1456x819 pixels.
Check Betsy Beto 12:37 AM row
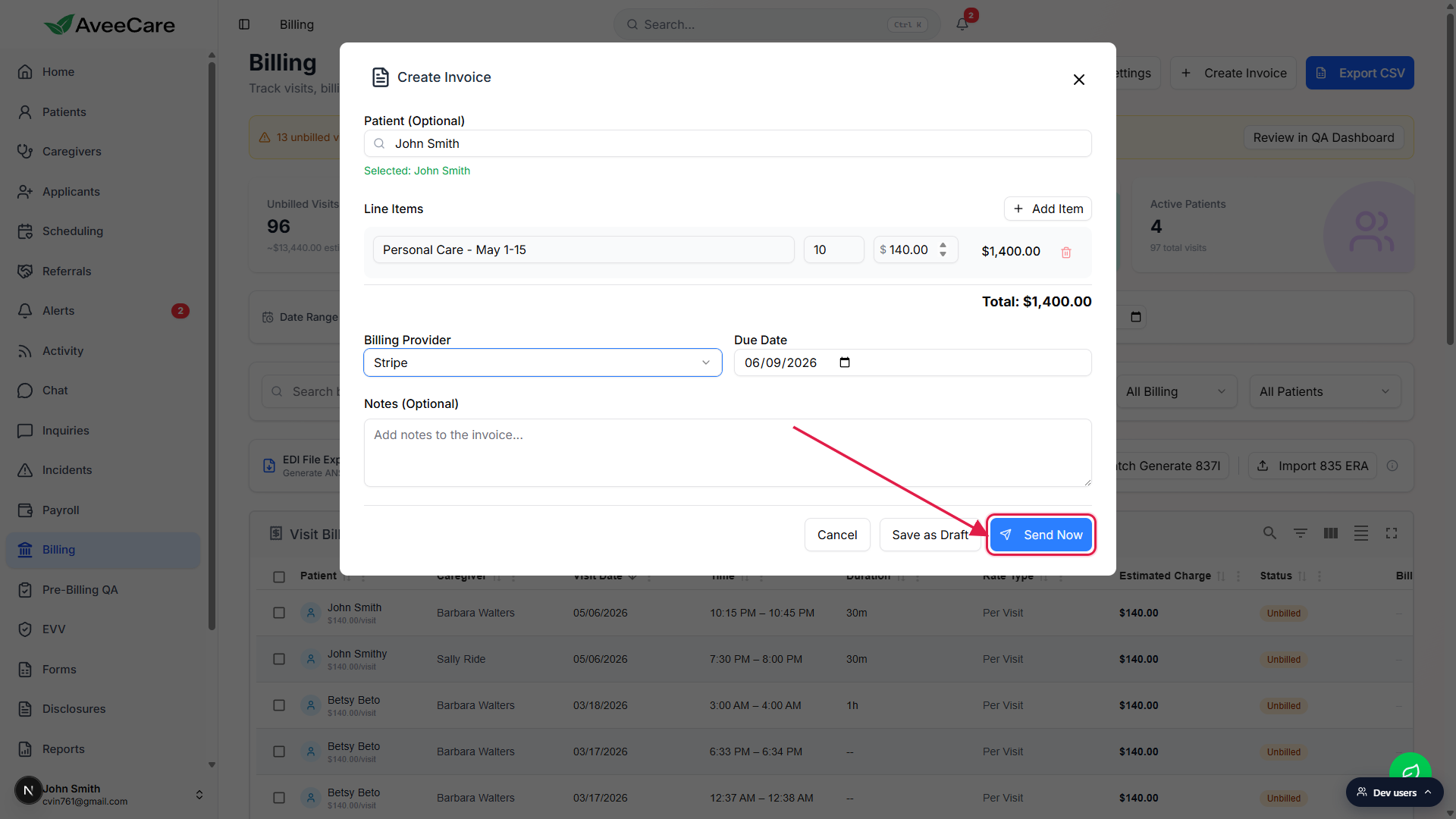[279, 798]
